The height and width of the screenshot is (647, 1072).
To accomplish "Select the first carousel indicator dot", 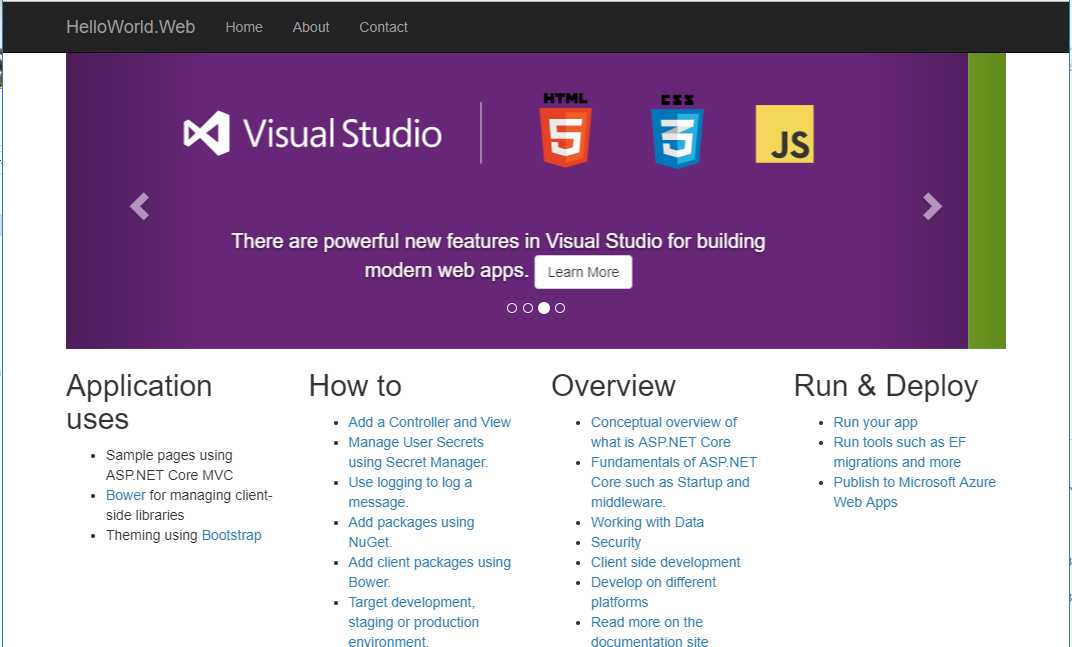I will pyautogui.click(x=511, y=308).
